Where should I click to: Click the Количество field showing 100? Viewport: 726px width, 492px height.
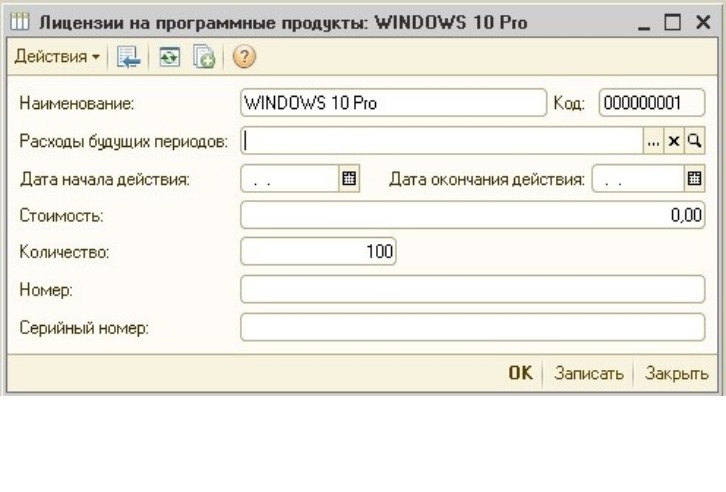tap(319, 251)
